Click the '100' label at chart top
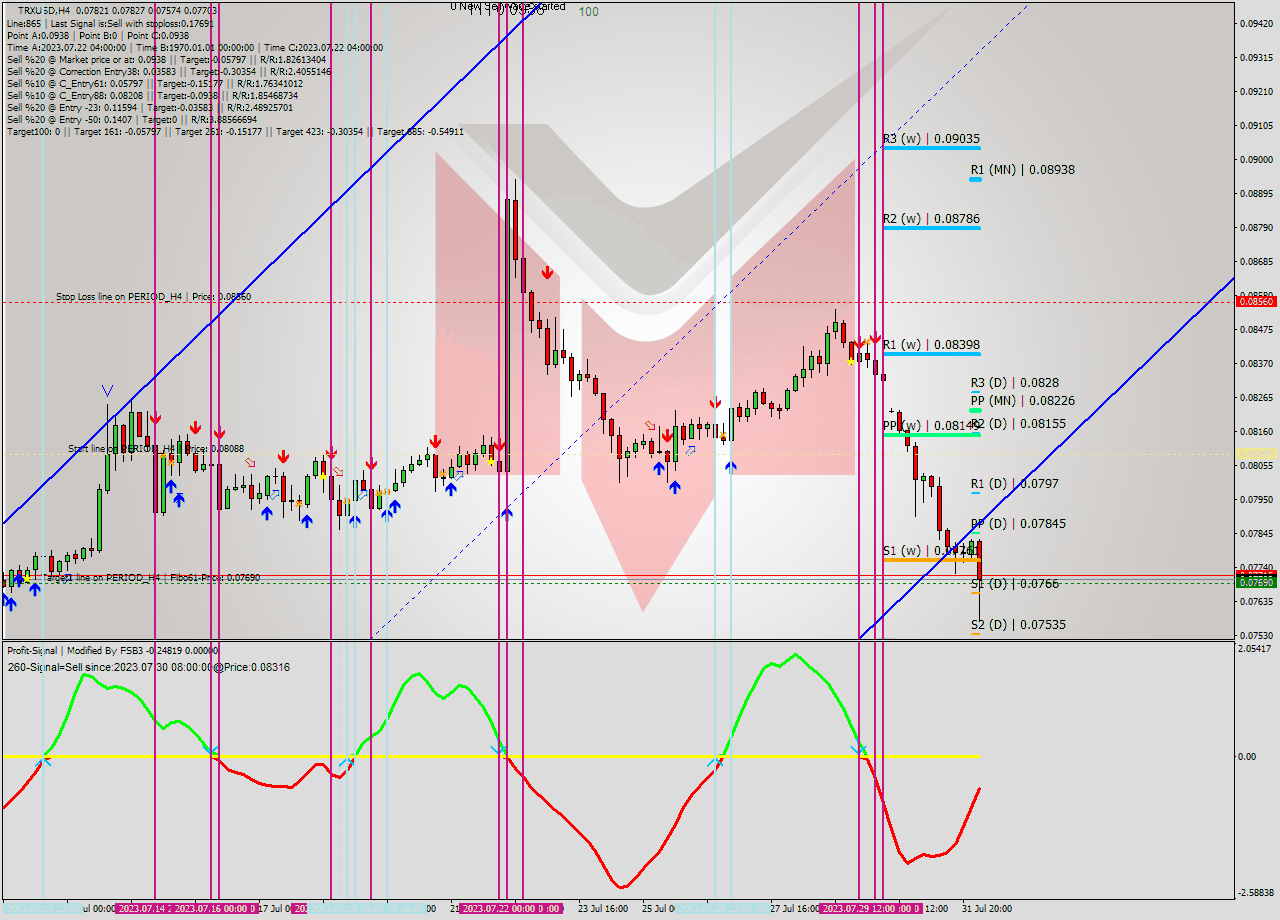The width and height of the screenshot is (1280, 920). pyautogui.click(x=589, y=12)
